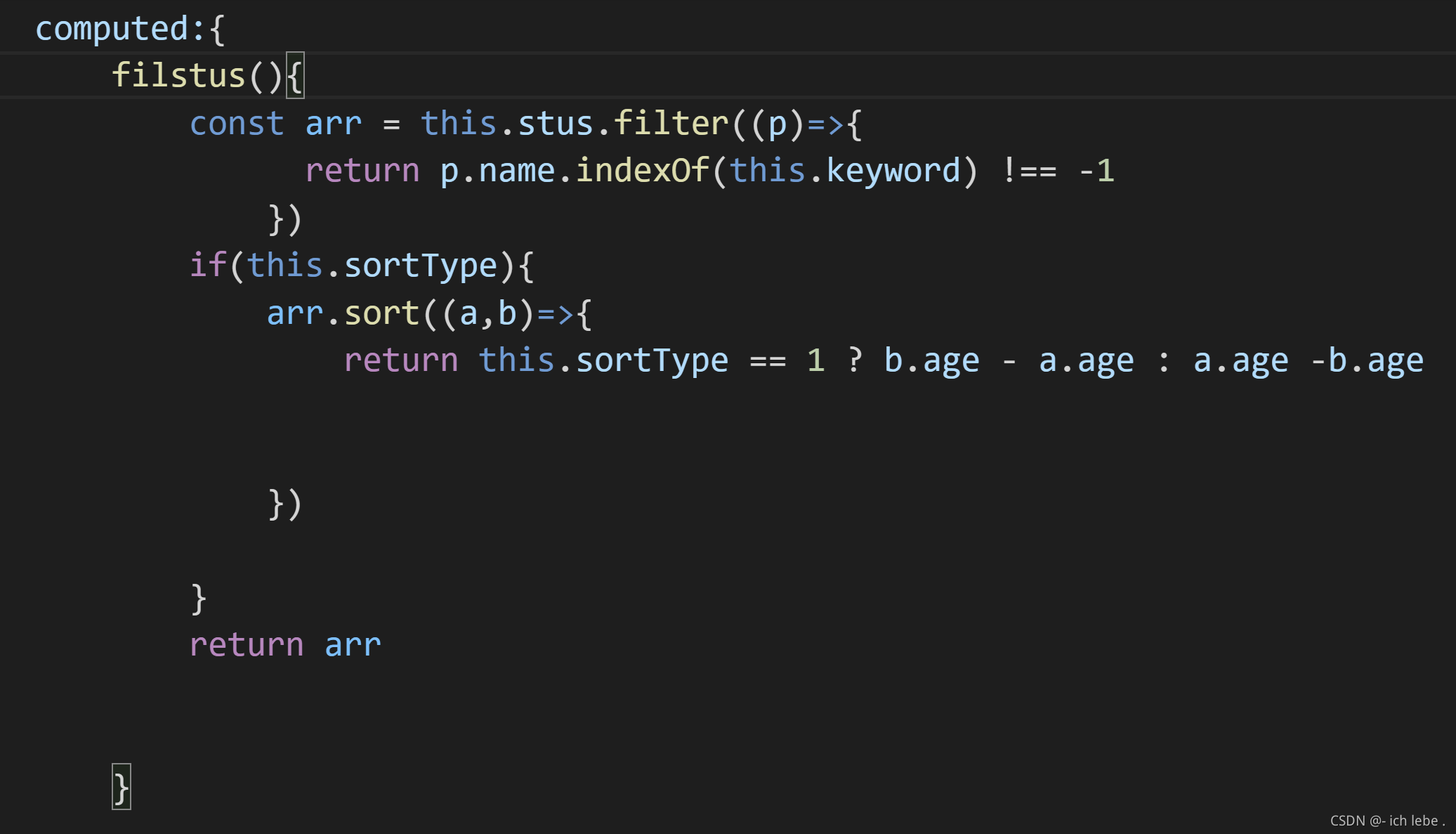The image size is (1456, 834).
Task: Click the highlighted opening brace after filstus()
Action: click(x=296, y=76)
